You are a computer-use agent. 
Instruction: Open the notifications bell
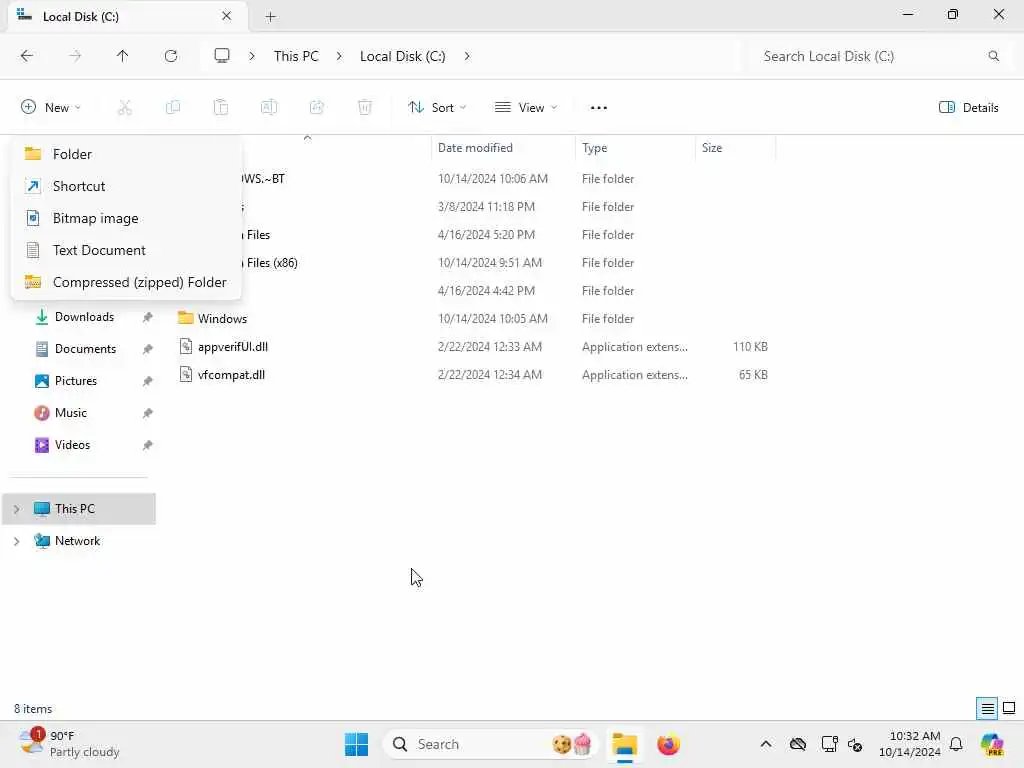(956, 744)
